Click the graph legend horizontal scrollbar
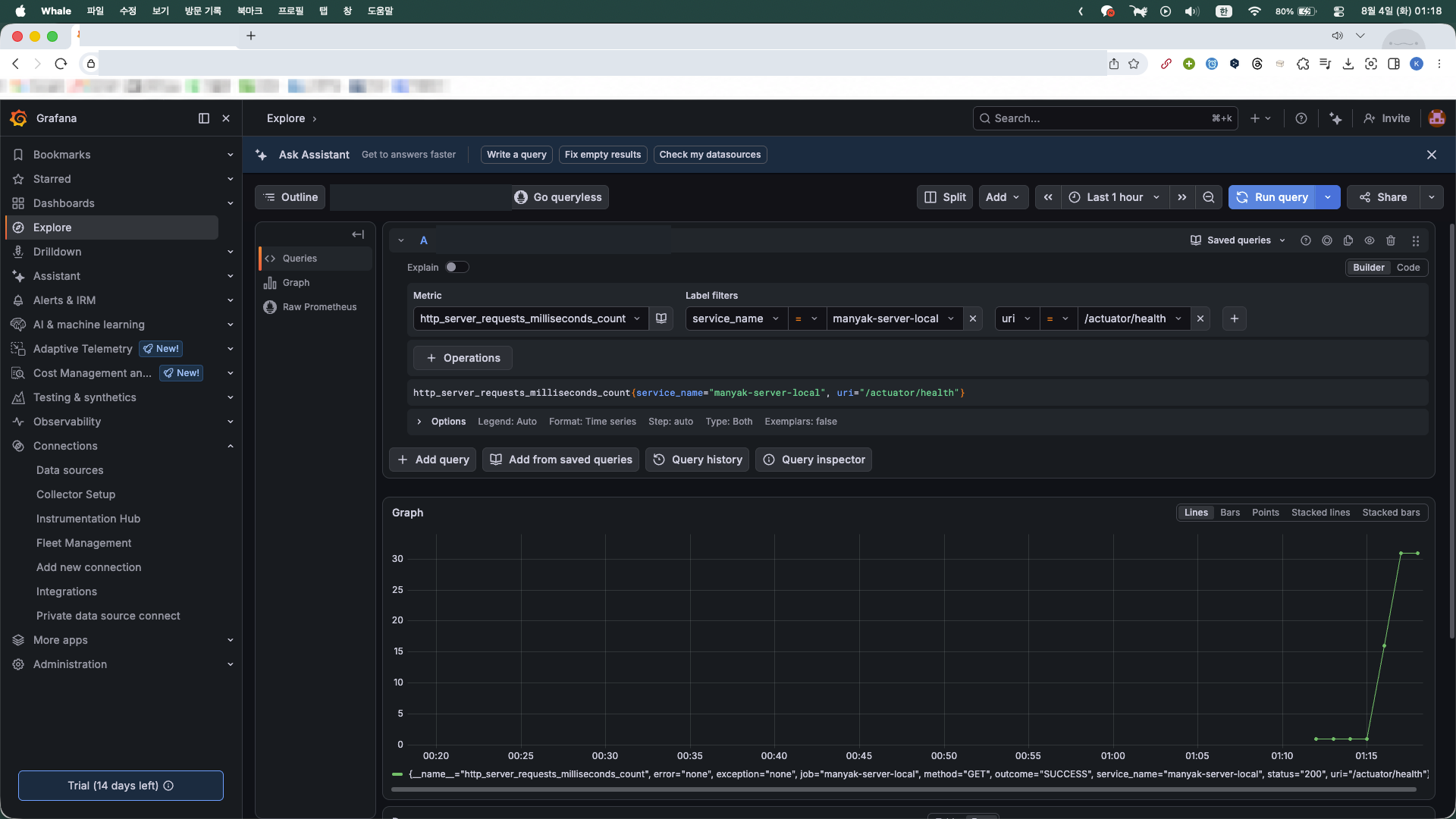Screen dimensions: 1456x819 coord(903,789)
